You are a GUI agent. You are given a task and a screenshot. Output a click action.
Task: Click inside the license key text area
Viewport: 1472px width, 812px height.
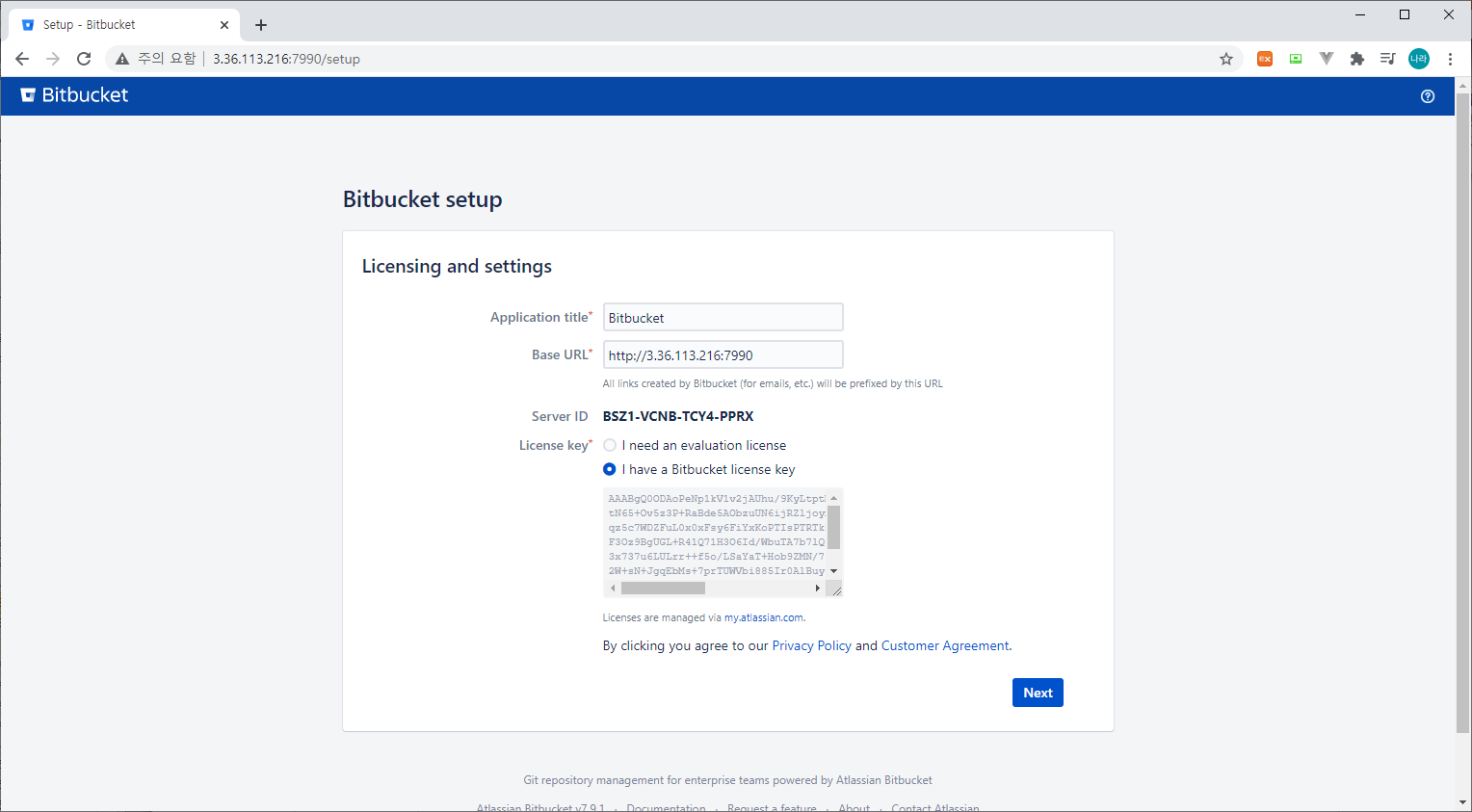click(716, 535)
